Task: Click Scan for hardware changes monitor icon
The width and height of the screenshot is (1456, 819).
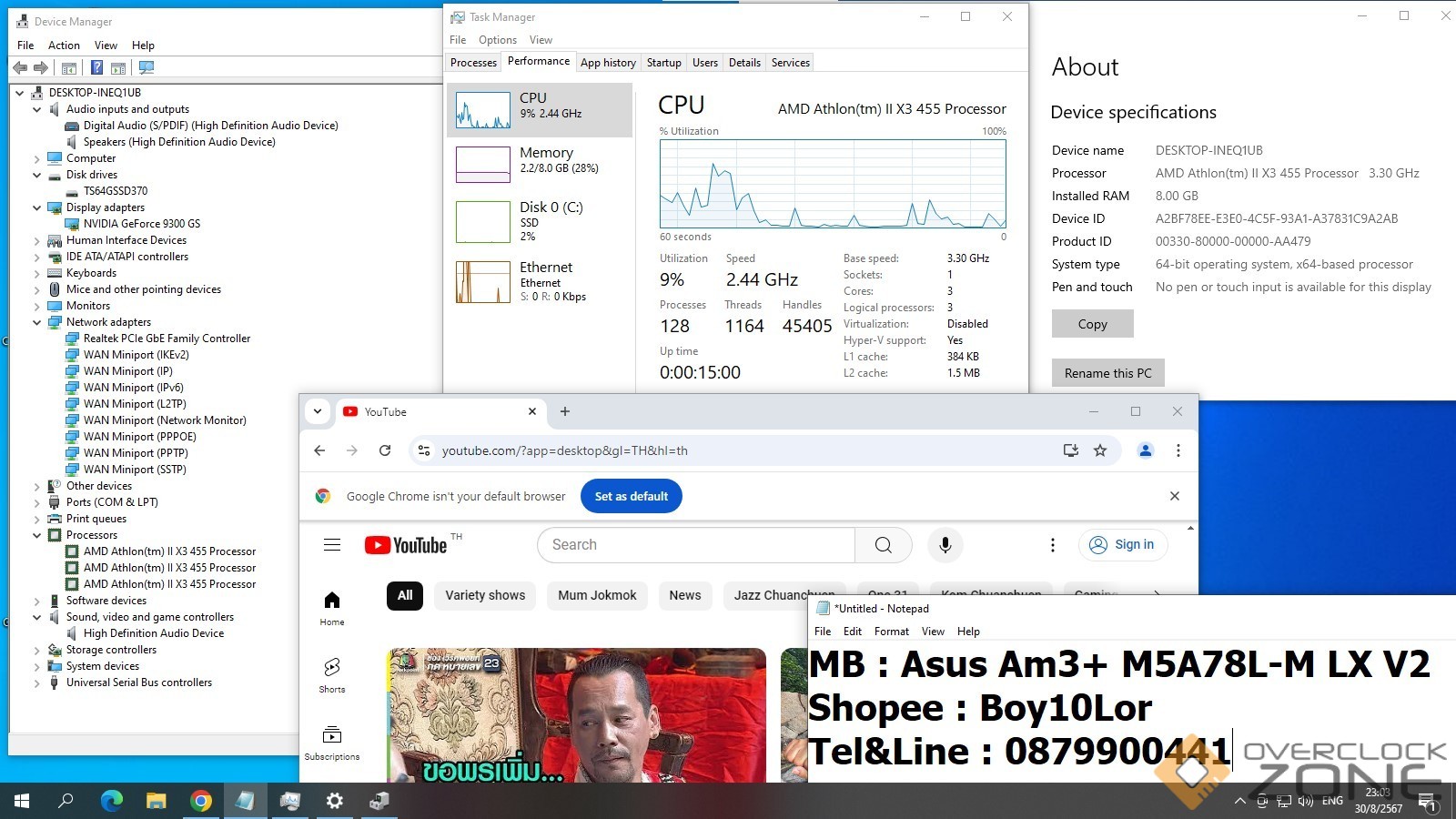Action: pos(147,67)
